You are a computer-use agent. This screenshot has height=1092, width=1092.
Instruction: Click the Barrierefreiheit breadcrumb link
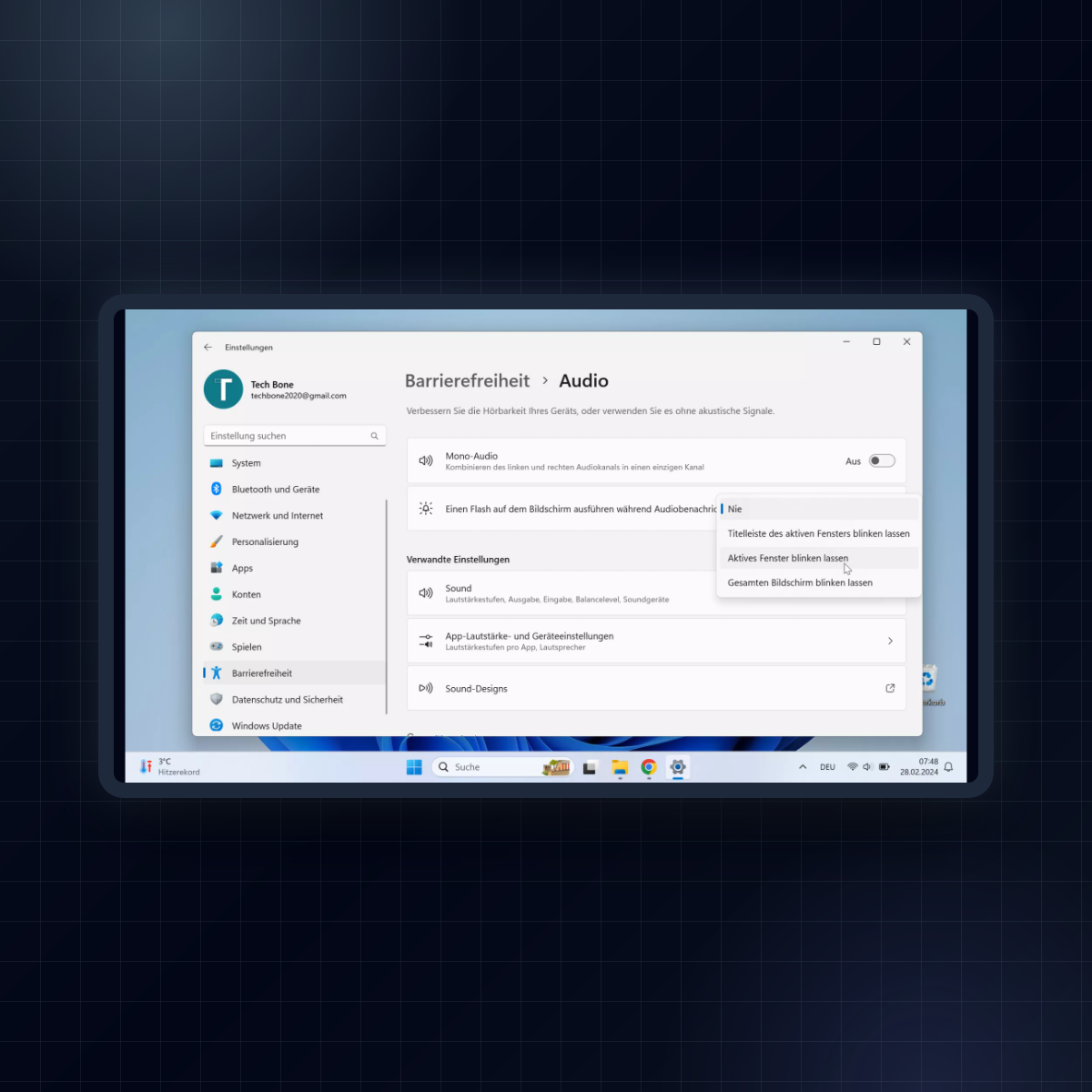pyautogui.click(x=467, y=381)
